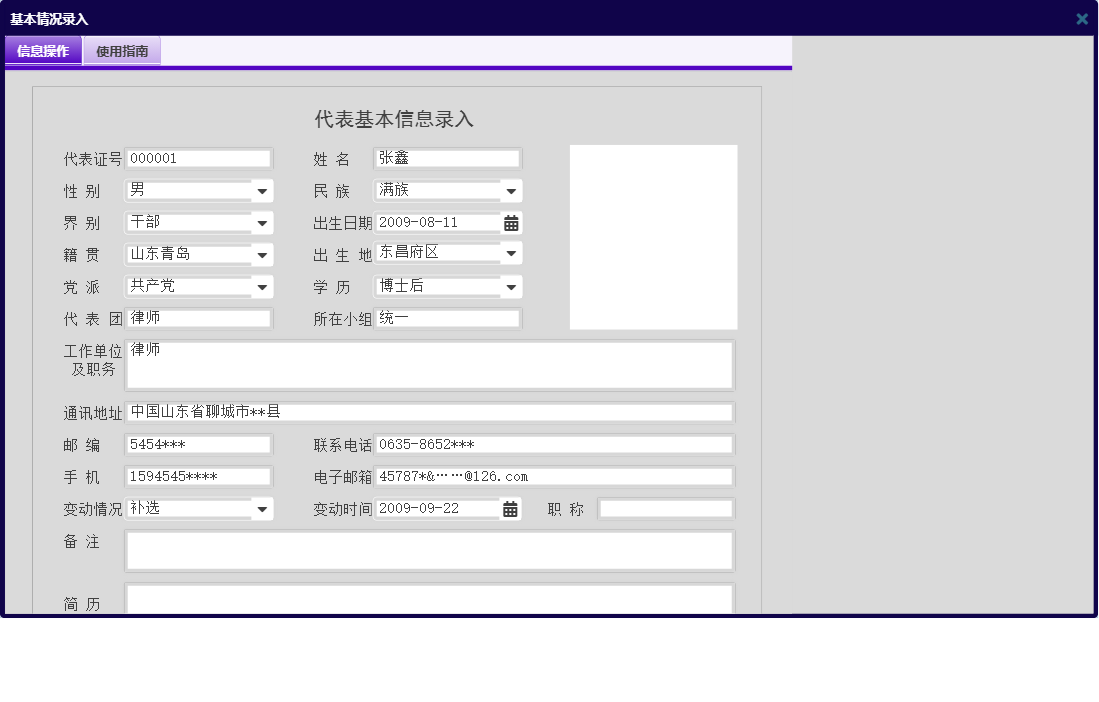Screen dimensions: 1099x702
Task: Click the 电子邮箱 input field
Action: pos(554,477)
